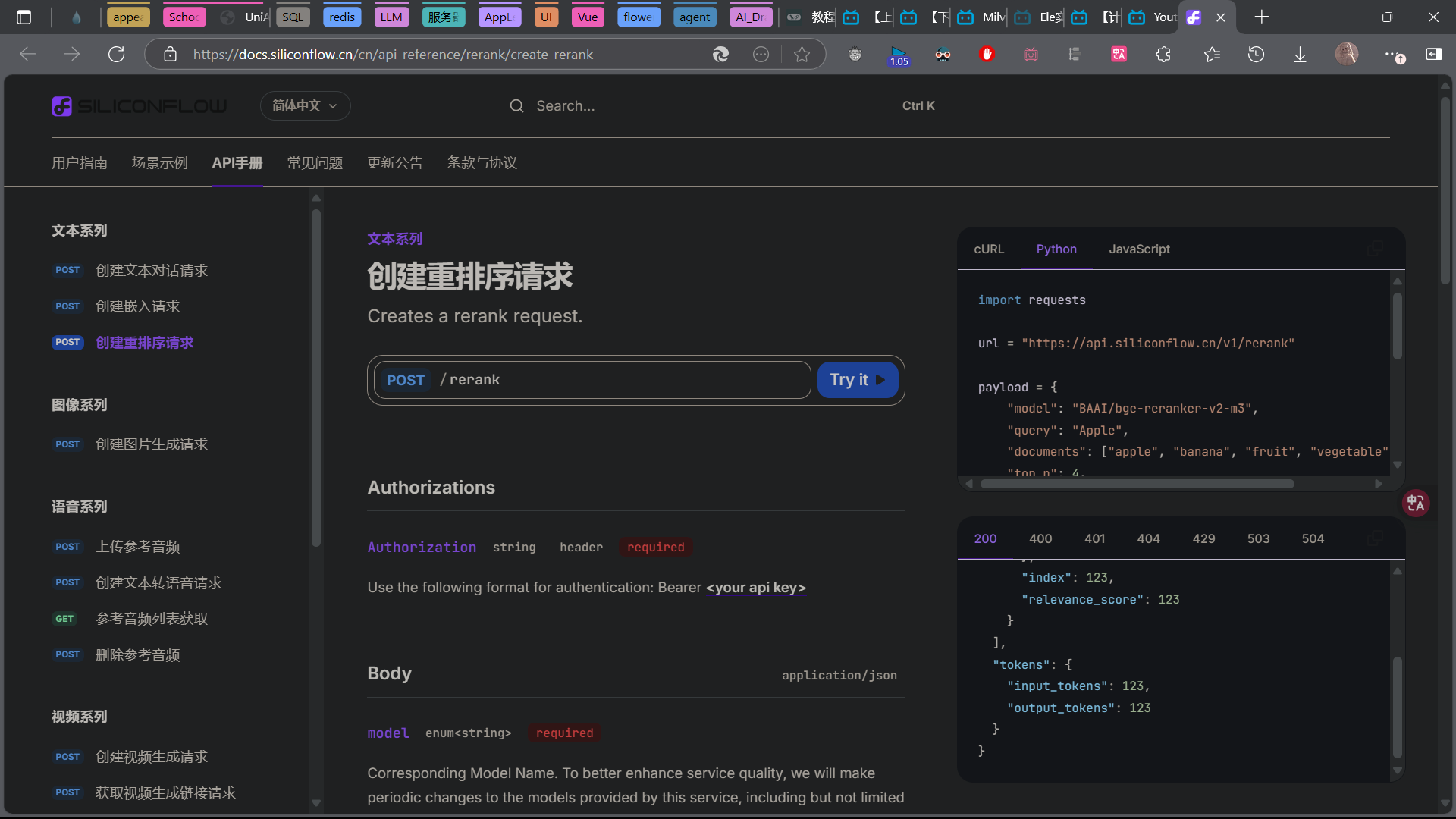1456x819 pixels.
Task: Open the browser settings and more menu
Action: click(1392, 54)
